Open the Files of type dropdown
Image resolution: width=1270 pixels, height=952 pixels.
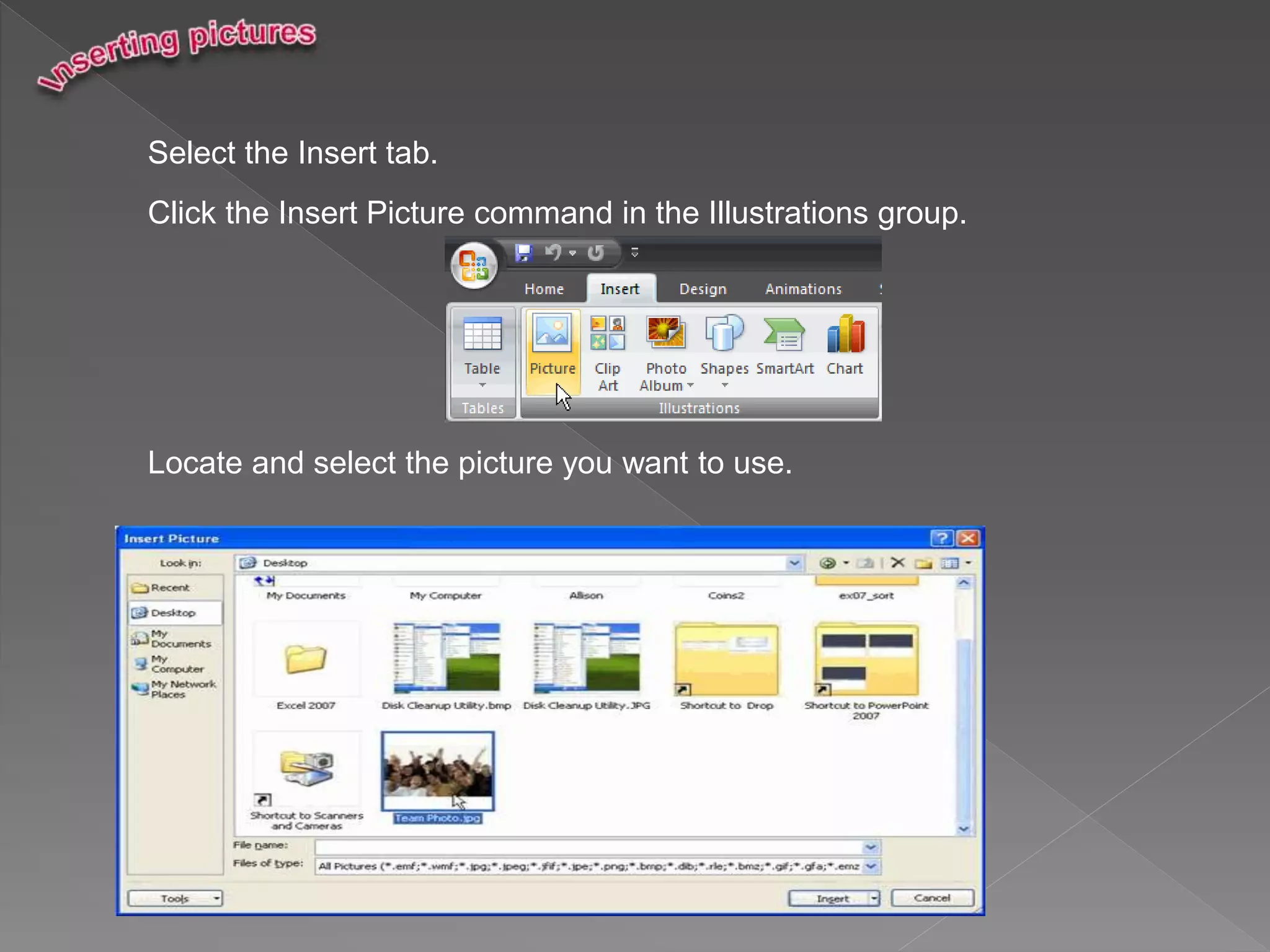coord(871,866)
